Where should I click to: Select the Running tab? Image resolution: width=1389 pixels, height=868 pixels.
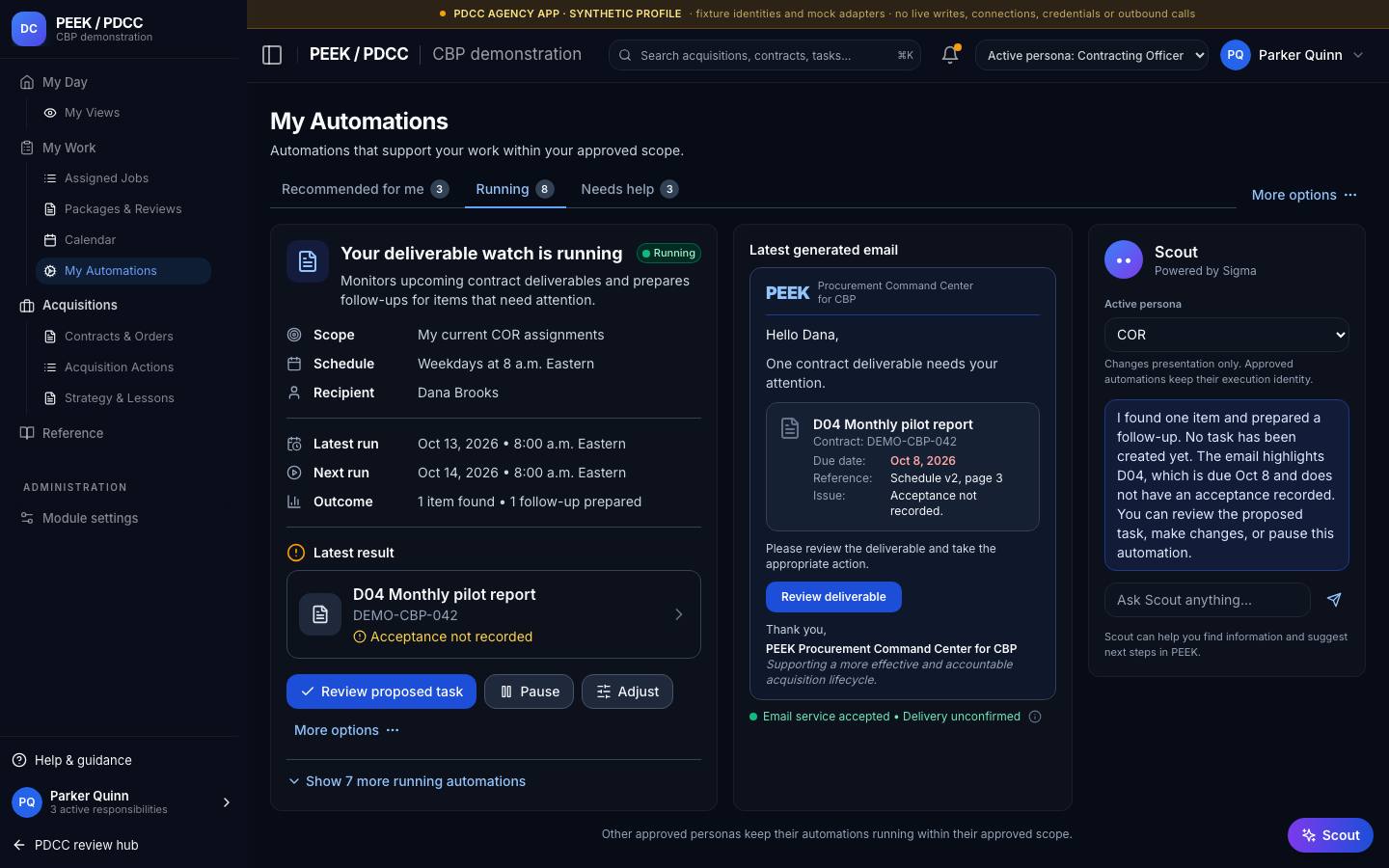[x=514, y=189]
